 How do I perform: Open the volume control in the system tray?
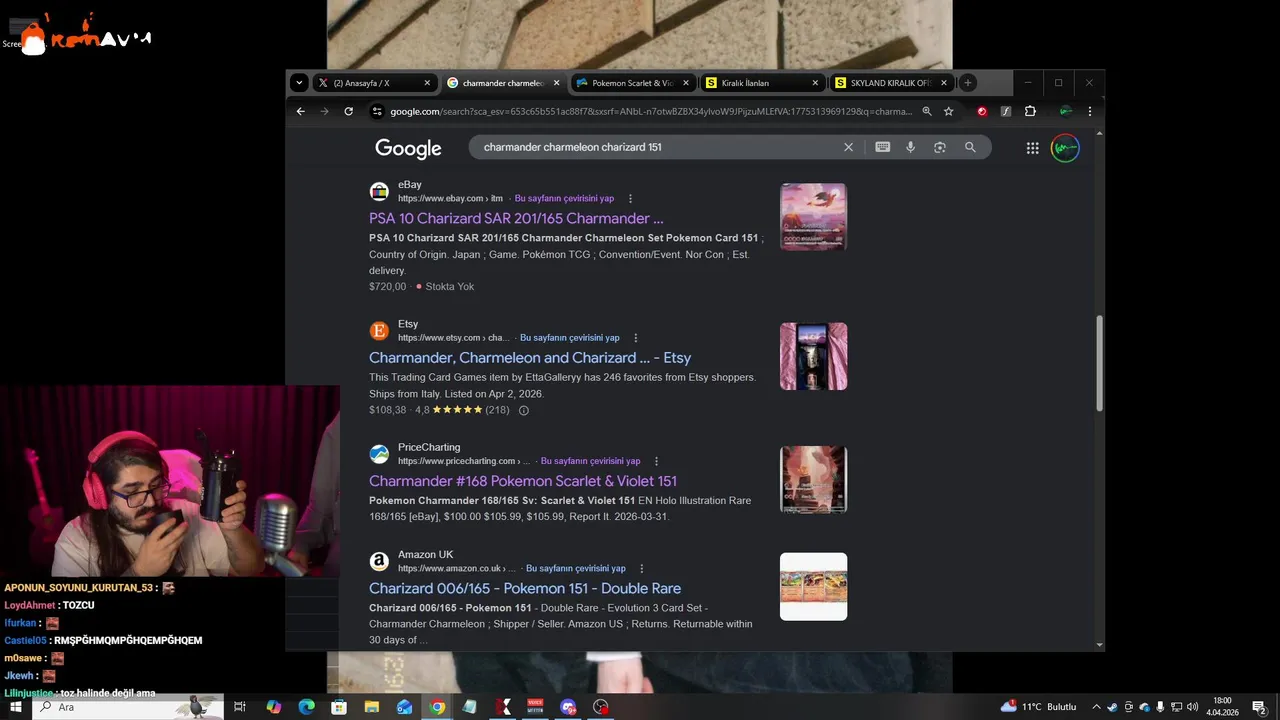(x=1192, y=707)
